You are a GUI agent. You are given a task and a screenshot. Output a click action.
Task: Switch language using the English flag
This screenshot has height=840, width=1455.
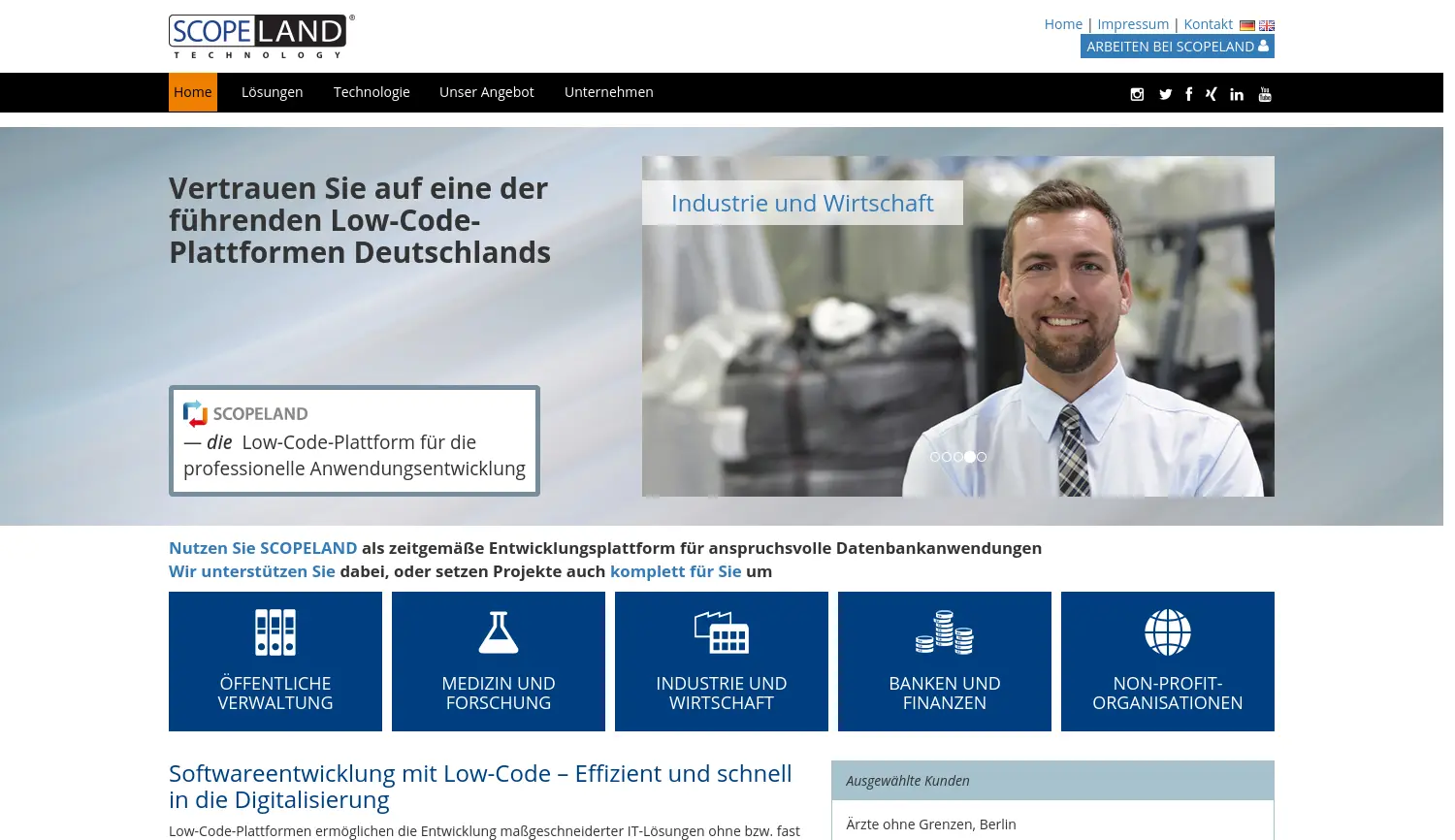coord(1267,25)
